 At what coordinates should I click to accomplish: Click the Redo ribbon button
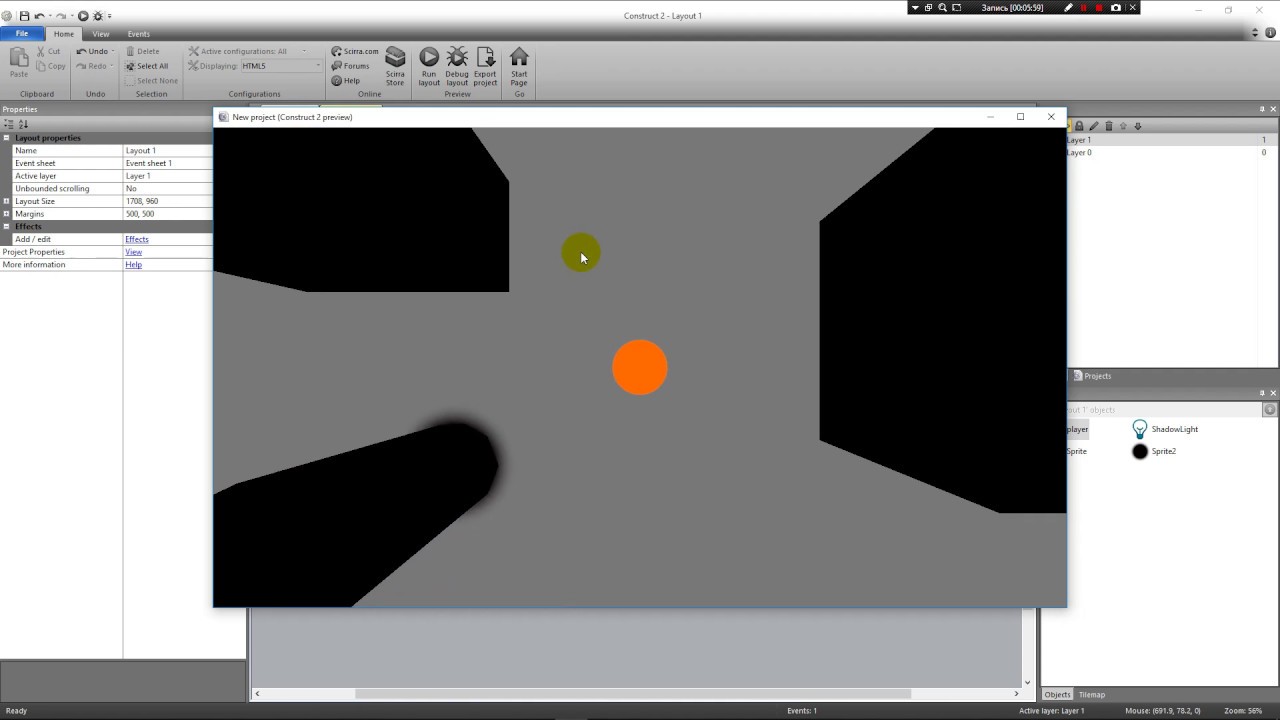91,66
